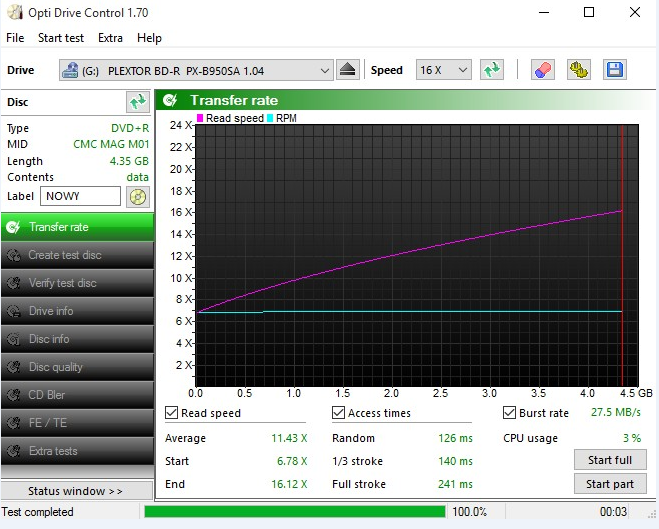Eject the disc with the eject icon
The width and height of the screenshot is (659, 529).
click(x=348, y=70)
